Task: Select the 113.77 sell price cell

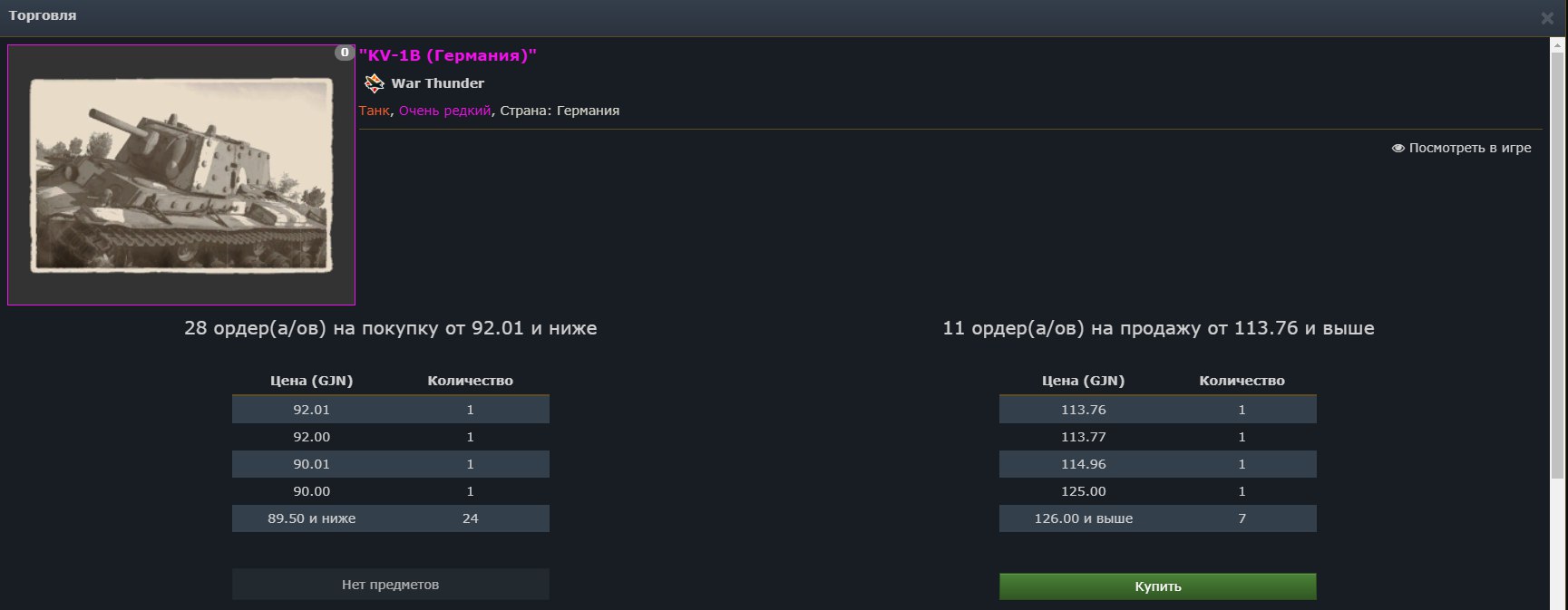Action: coord(1083,437)
